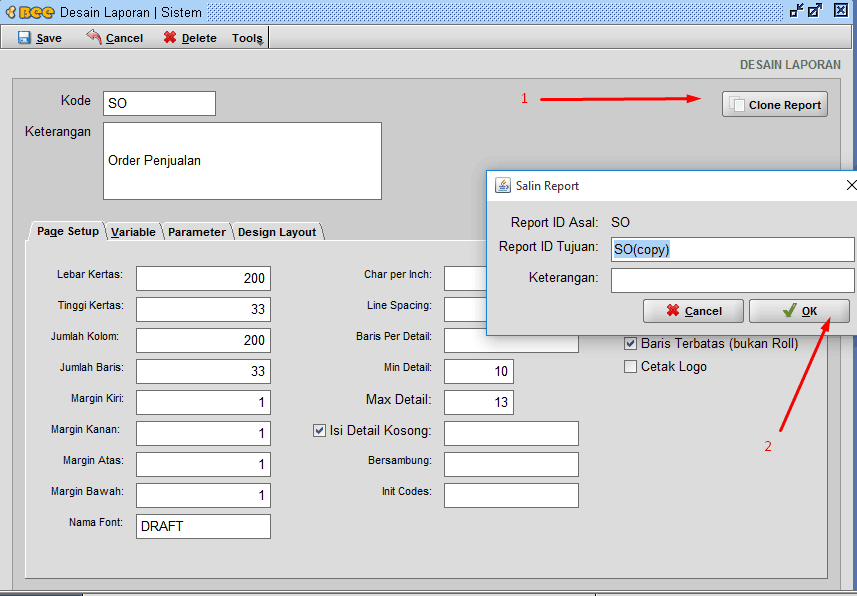Click the Line Spacing field
The width and height of the screenshot is (857, 596).
click(x=465, y=309)
